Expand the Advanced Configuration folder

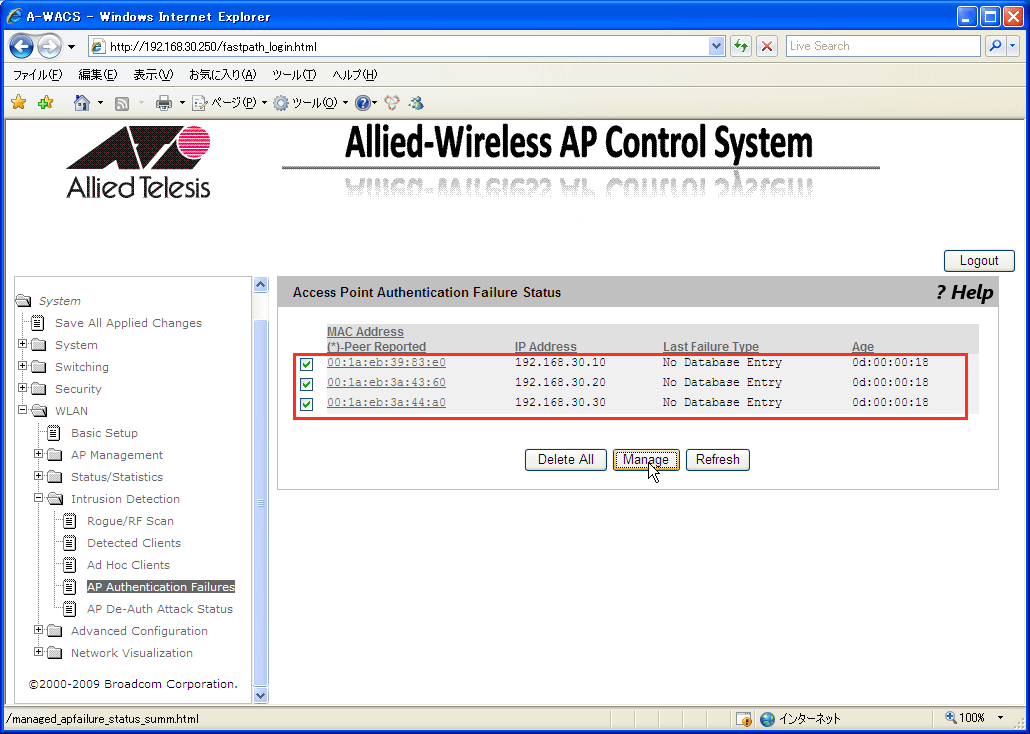pos(38,630)
